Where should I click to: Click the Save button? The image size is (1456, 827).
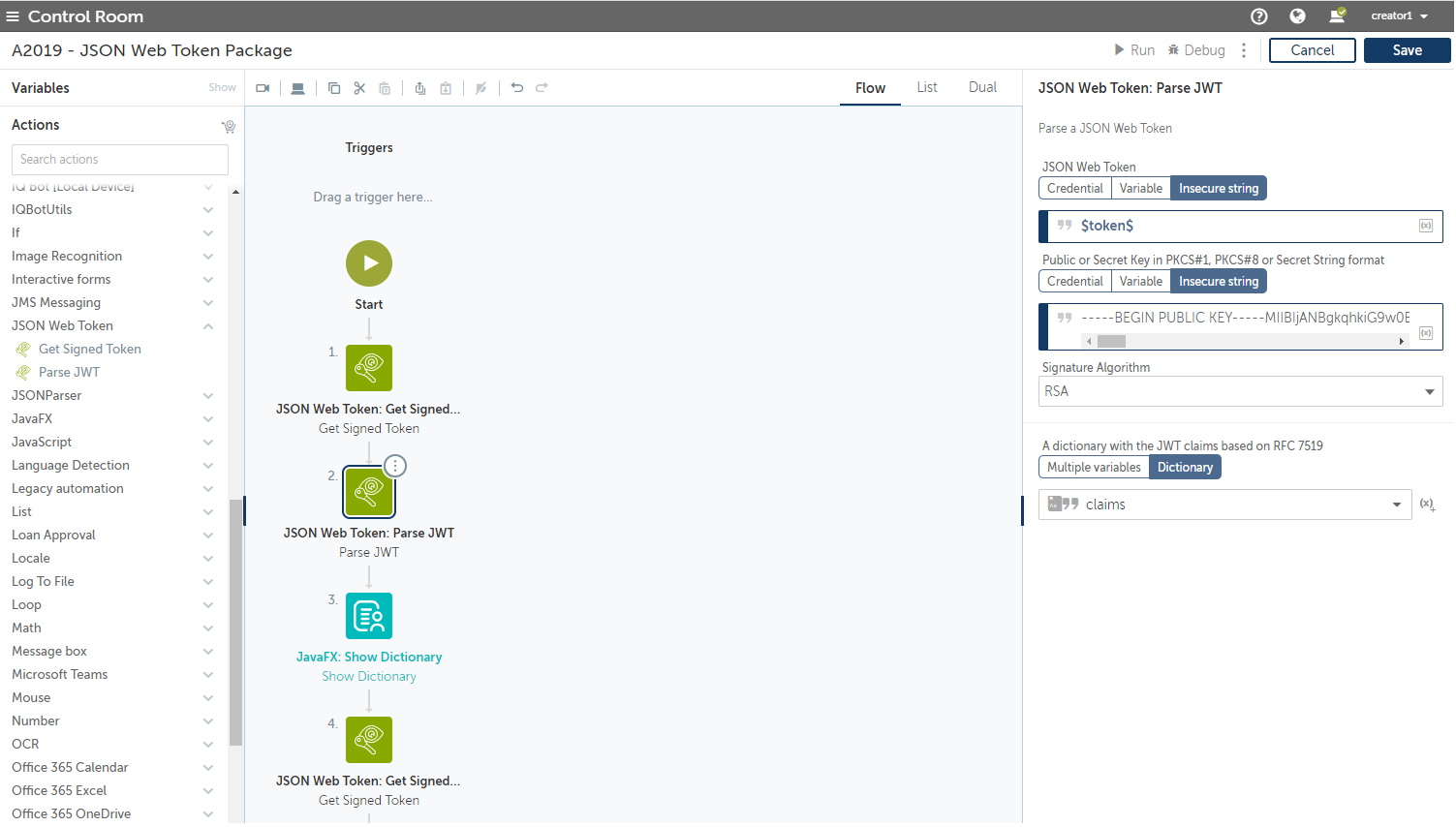[1407, 50]
